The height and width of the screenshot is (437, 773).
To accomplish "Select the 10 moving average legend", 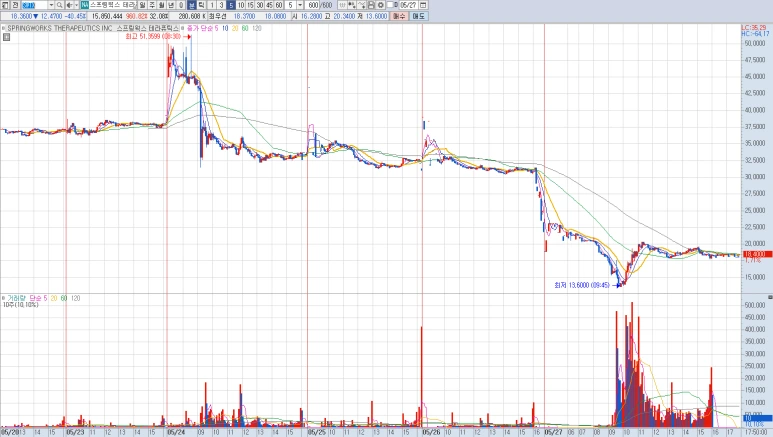I will coord(225,29).
